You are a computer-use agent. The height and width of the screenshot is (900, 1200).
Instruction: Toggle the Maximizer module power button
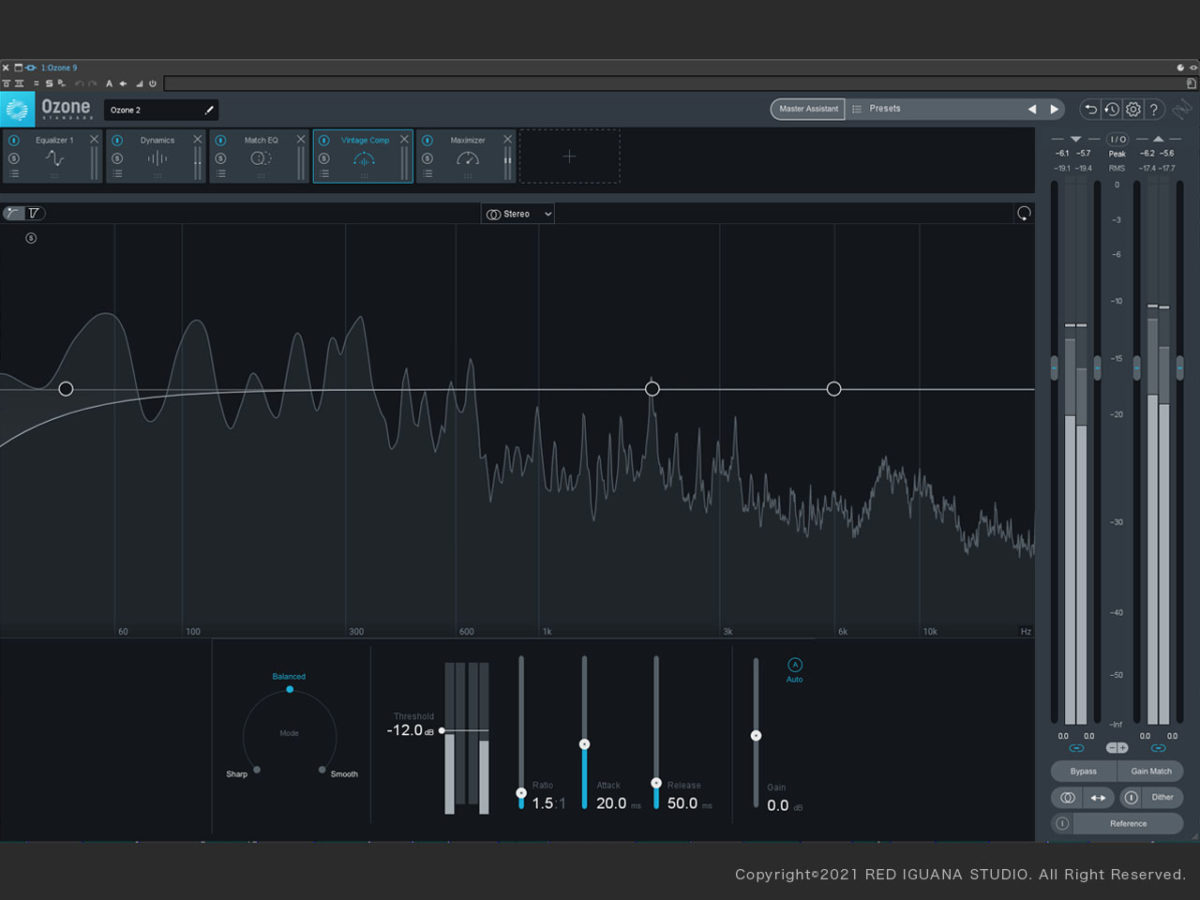[427, 140]
